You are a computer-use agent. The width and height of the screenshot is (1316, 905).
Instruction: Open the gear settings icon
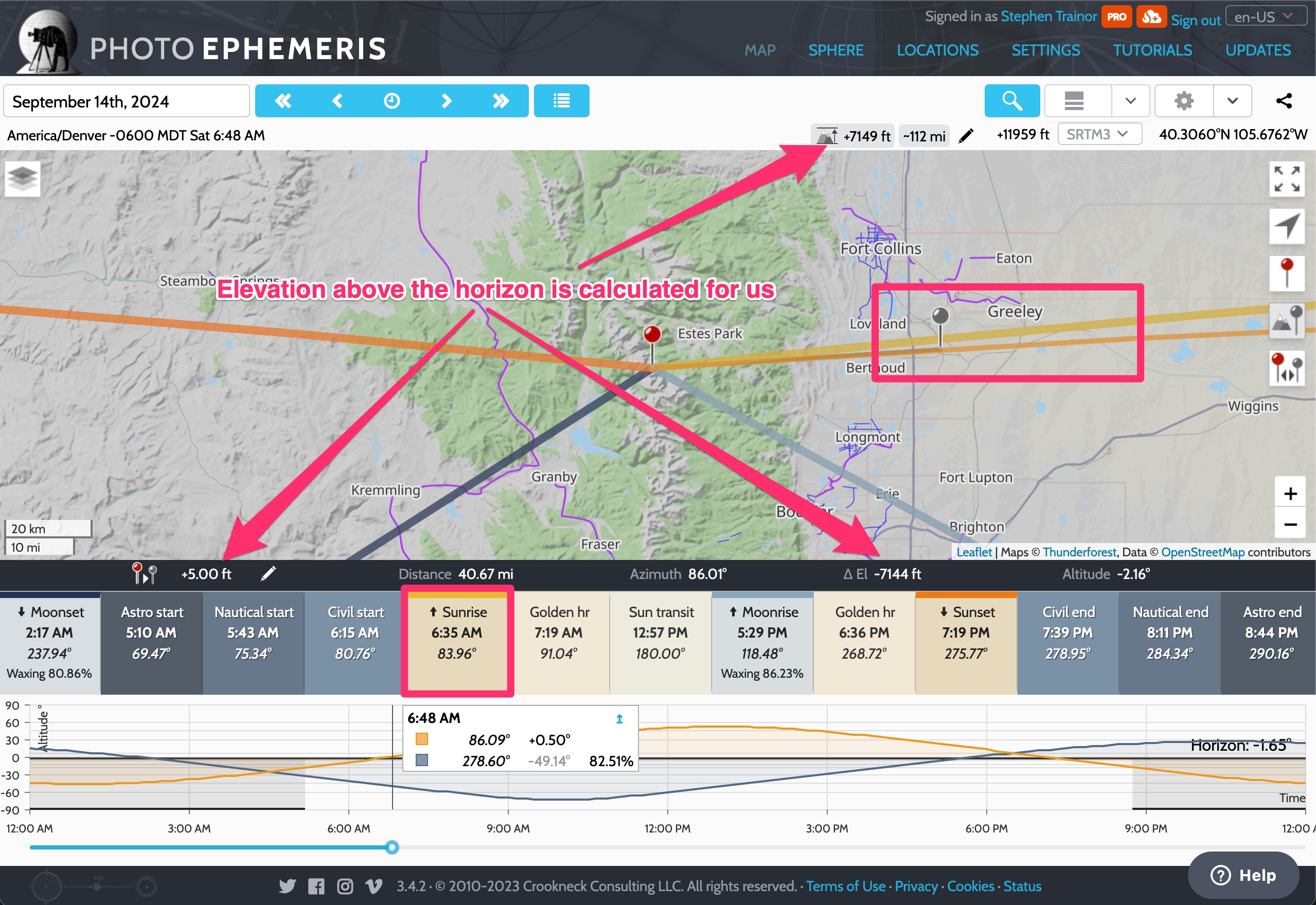point(1184,101)
